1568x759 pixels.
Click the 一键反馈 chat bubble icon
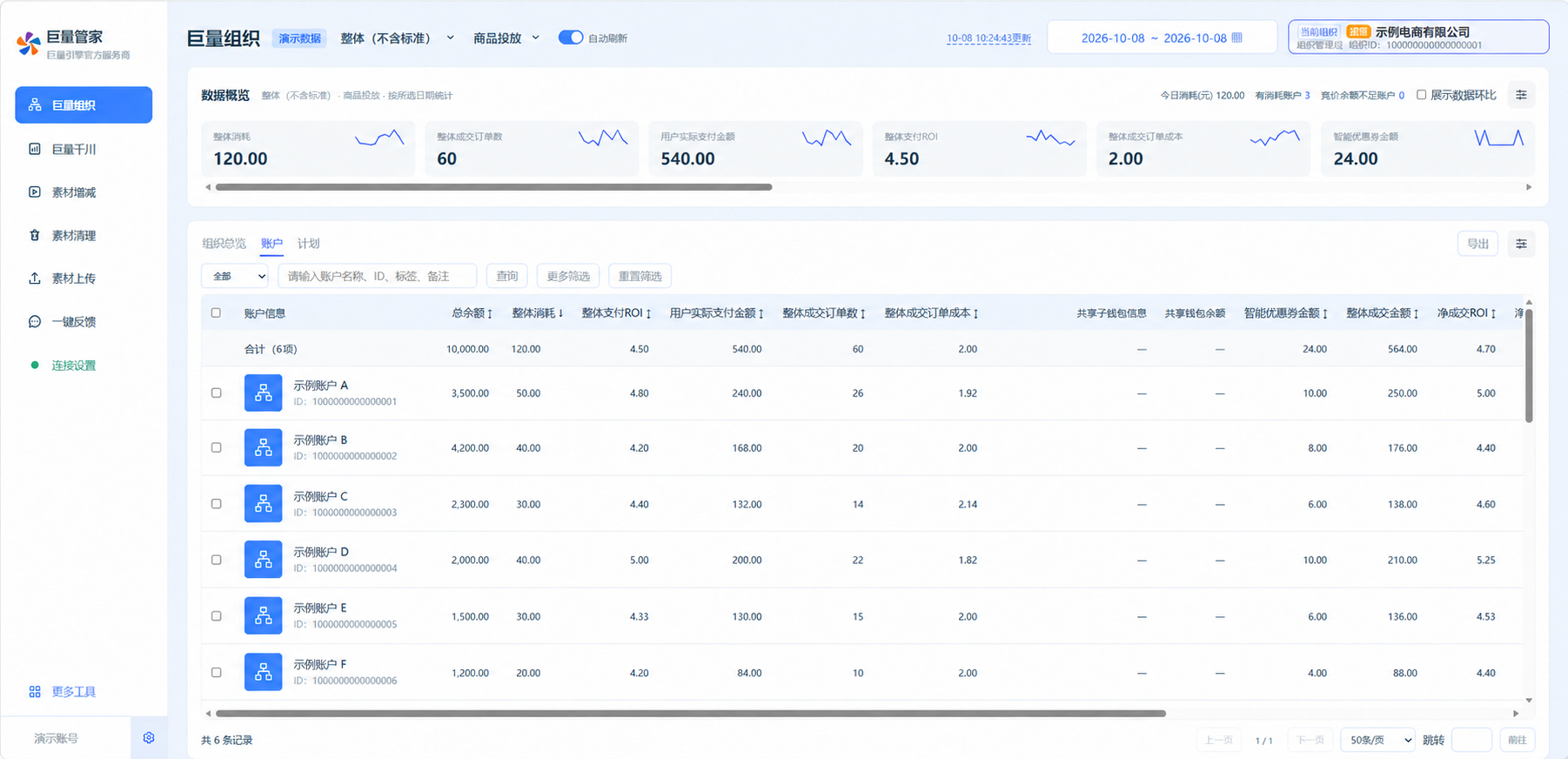[x=35, y=322]
